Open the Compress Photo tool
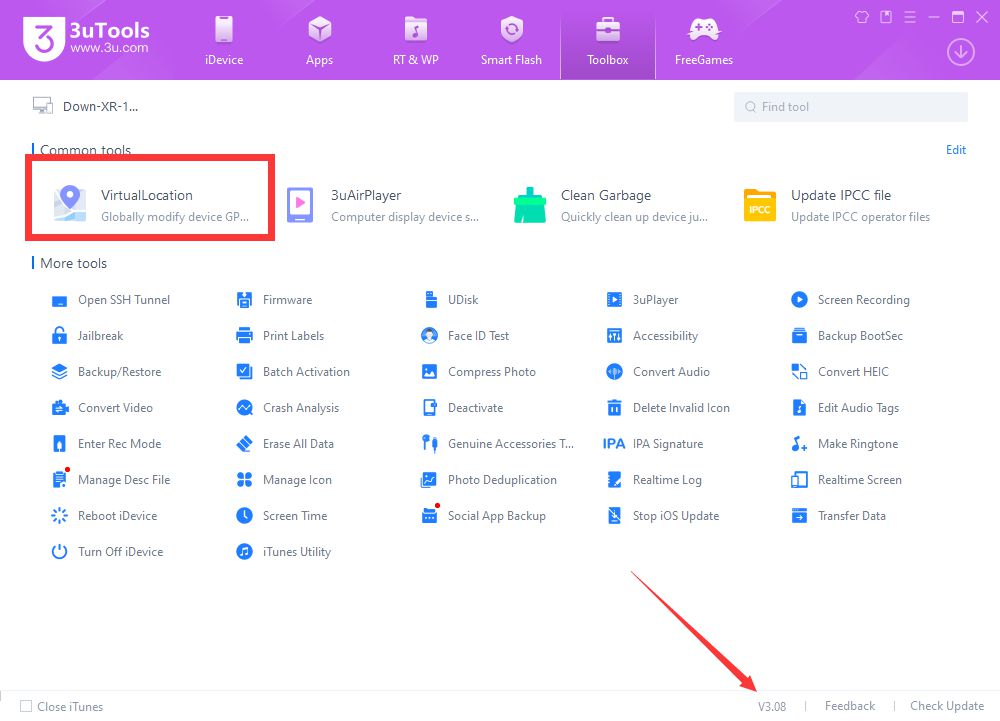Image resolution: width=1000 pixels, height=721 pixels. tap(478, 372)
